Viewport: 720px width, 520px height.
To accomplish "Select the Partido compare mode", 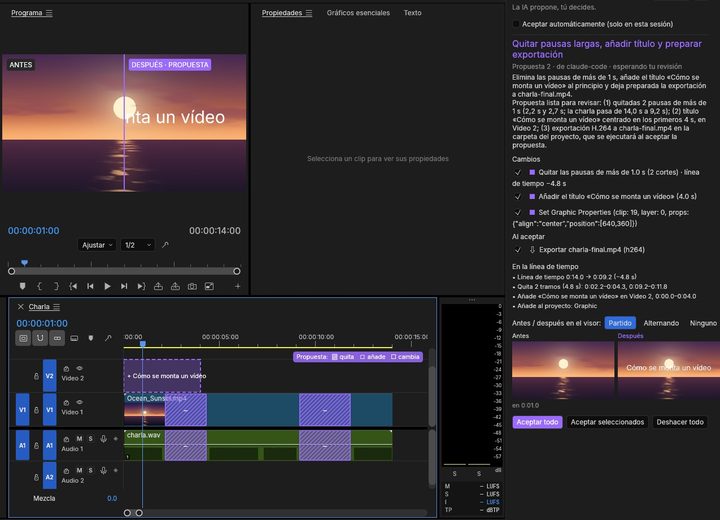I will click(x=620, y=323).
